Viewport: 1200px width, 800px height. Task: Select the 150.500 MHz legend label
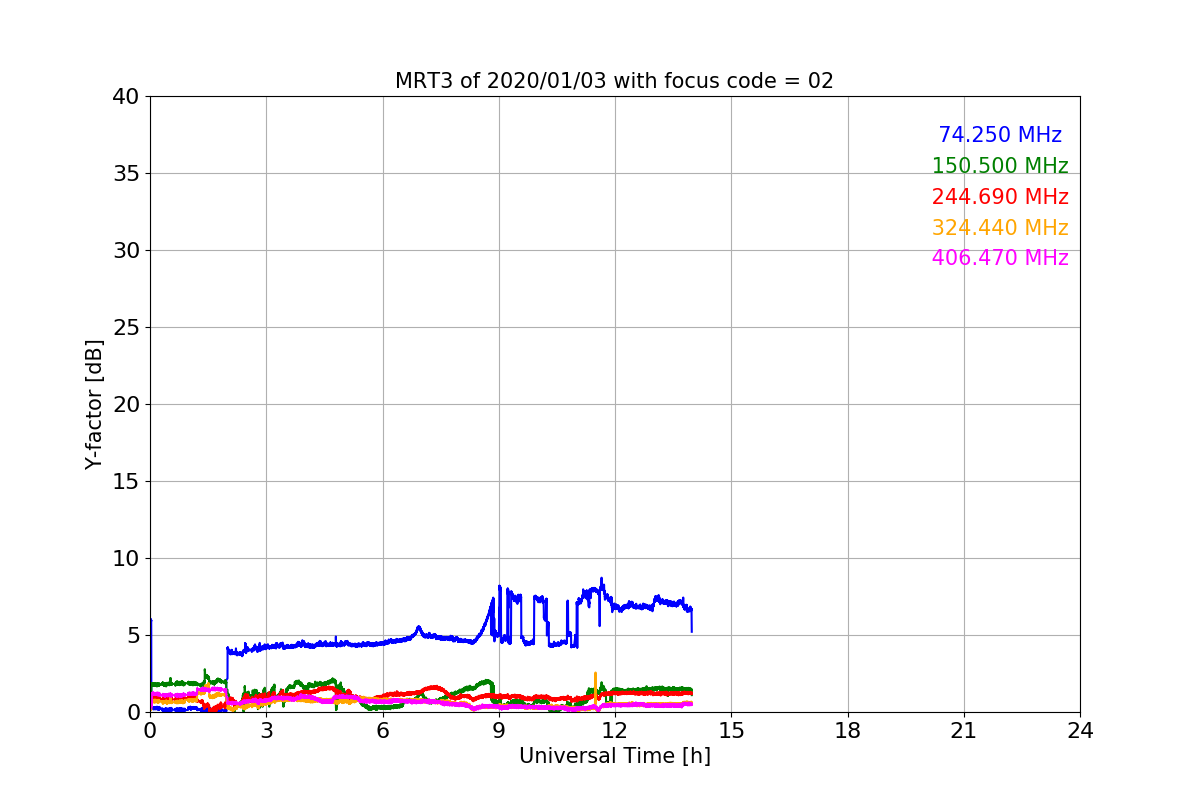tap(1000, 166)
